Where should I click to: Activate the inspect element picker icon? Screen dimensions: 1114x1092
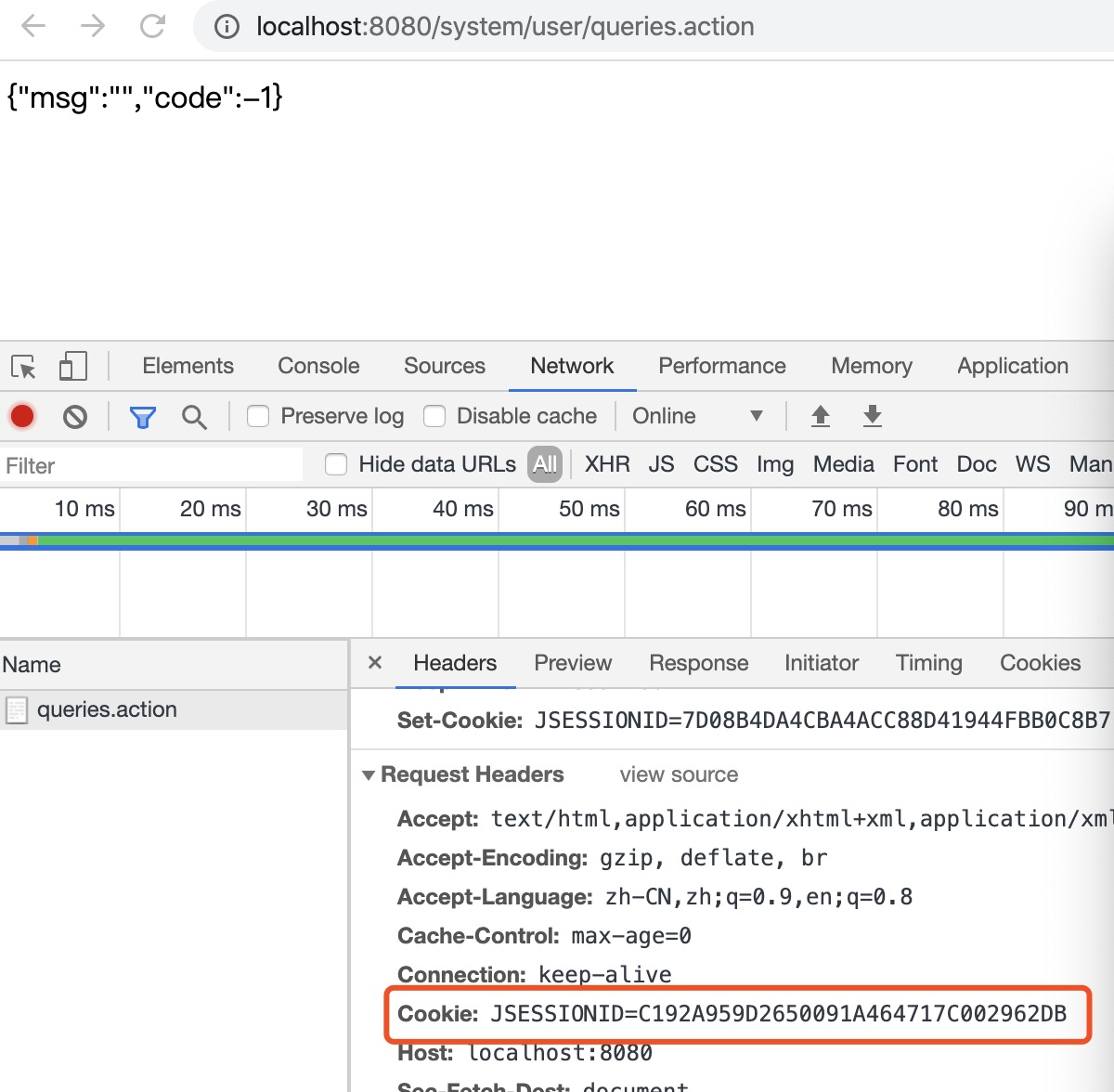(x=23, y=367)
